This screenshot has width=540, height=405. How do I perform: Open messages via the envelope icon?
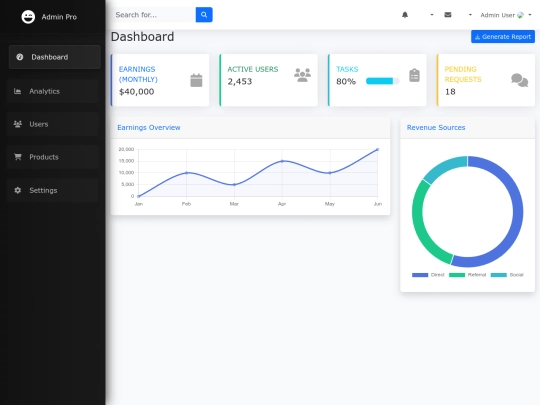448,15
